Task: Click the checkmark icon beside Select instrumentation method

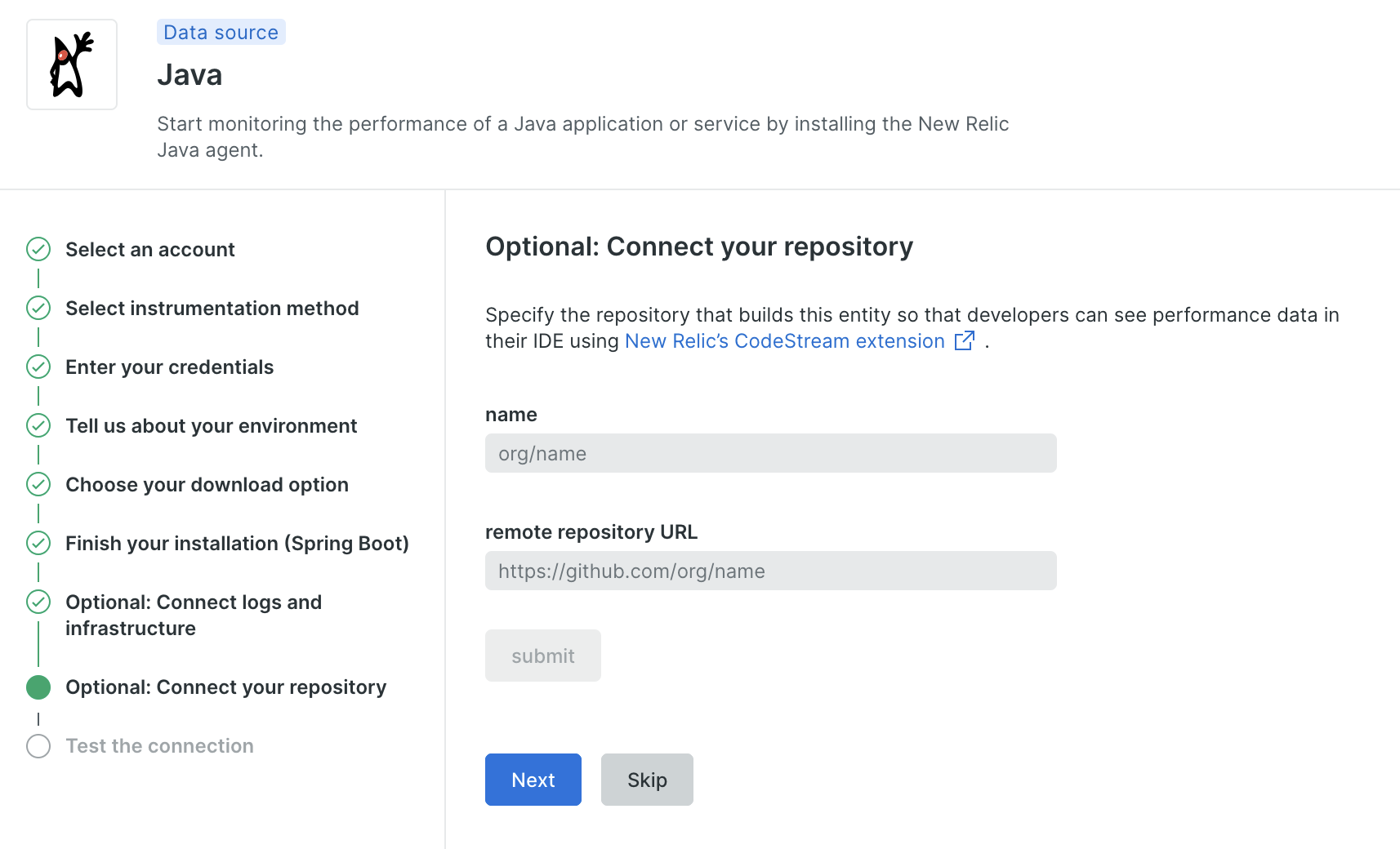Action: click(38, 308)
